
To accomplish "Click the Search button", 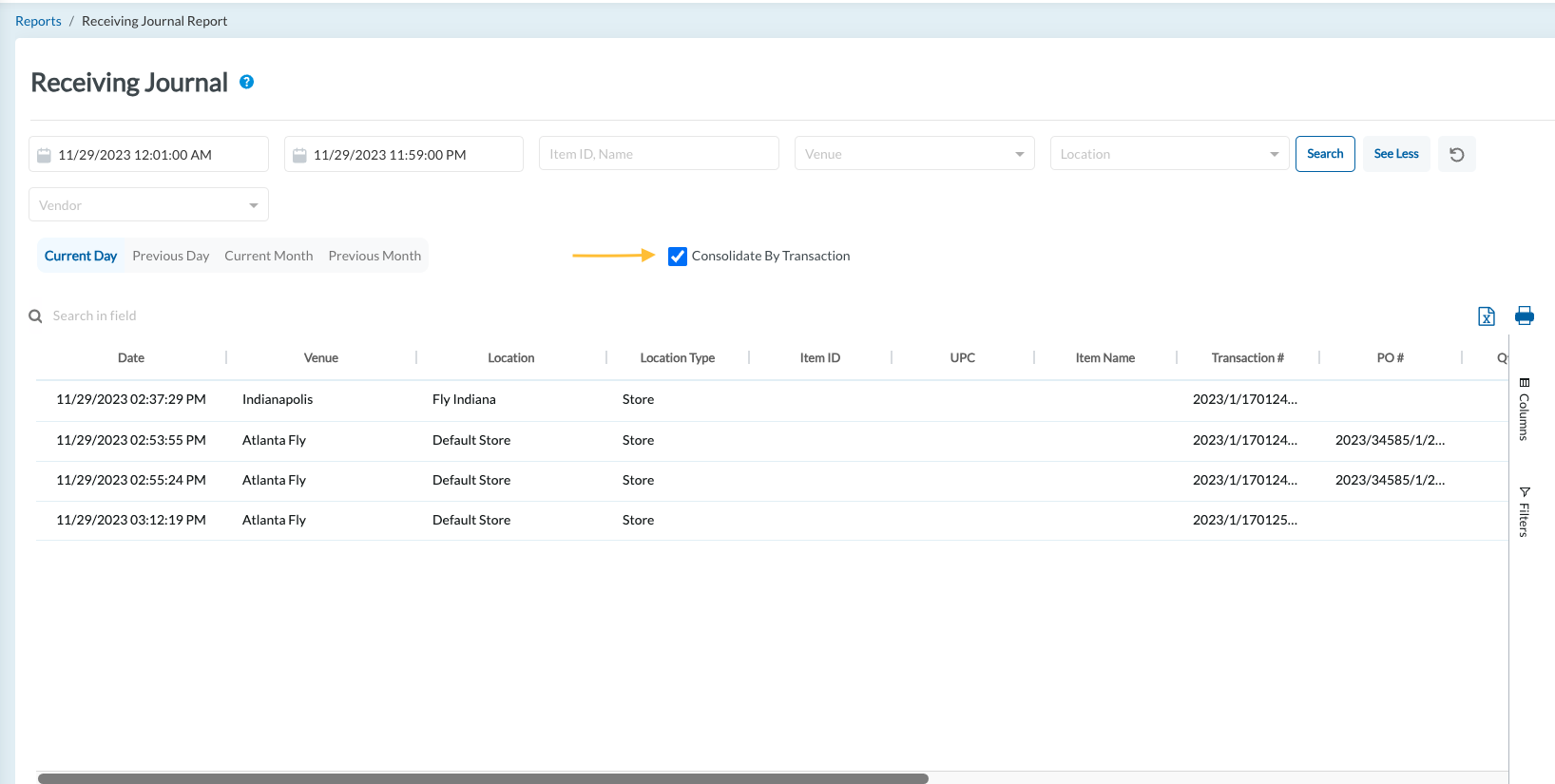I will (x=1325, y=154).
